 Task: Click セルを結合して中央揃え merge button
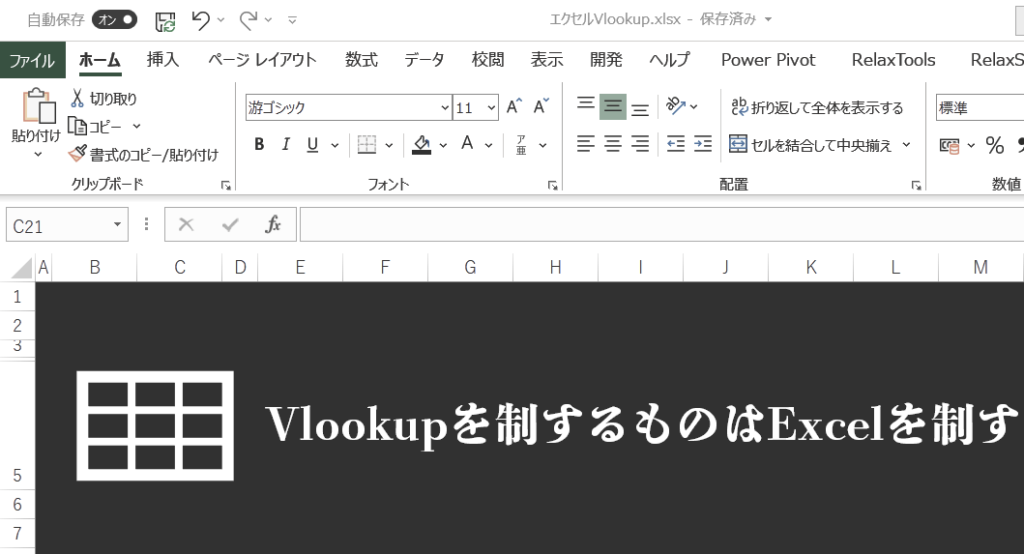point(810,145)
